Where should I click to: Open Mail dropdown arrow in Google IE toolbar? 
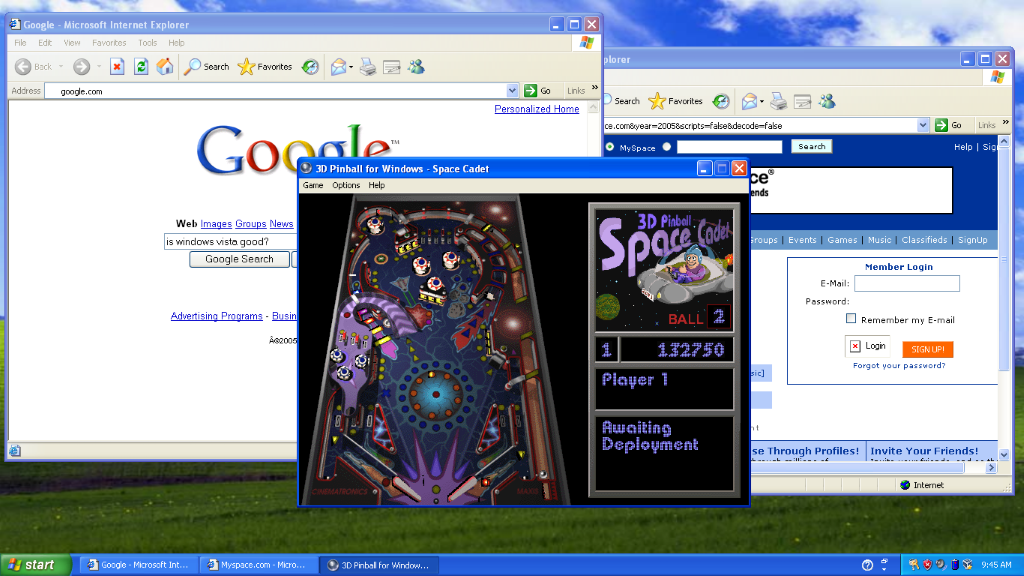point(351,67)
